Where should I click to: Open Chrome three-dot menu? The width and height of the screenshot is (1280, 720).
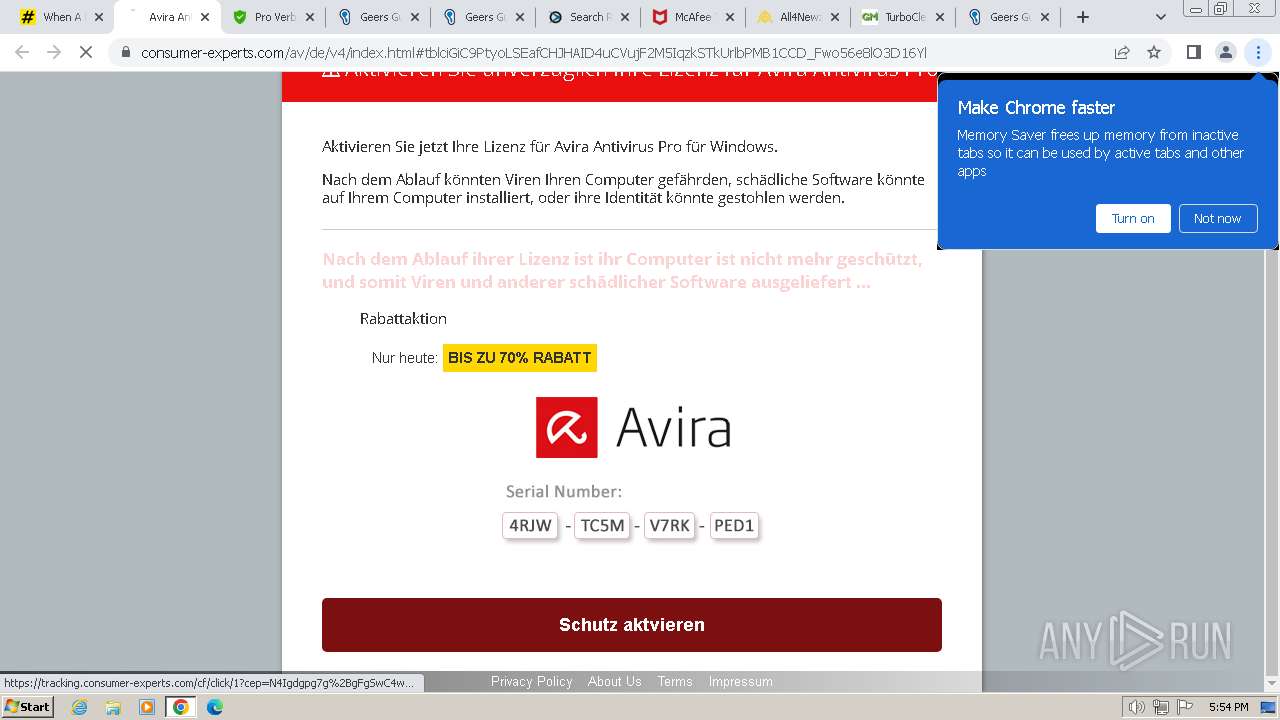pos(1258,52)
